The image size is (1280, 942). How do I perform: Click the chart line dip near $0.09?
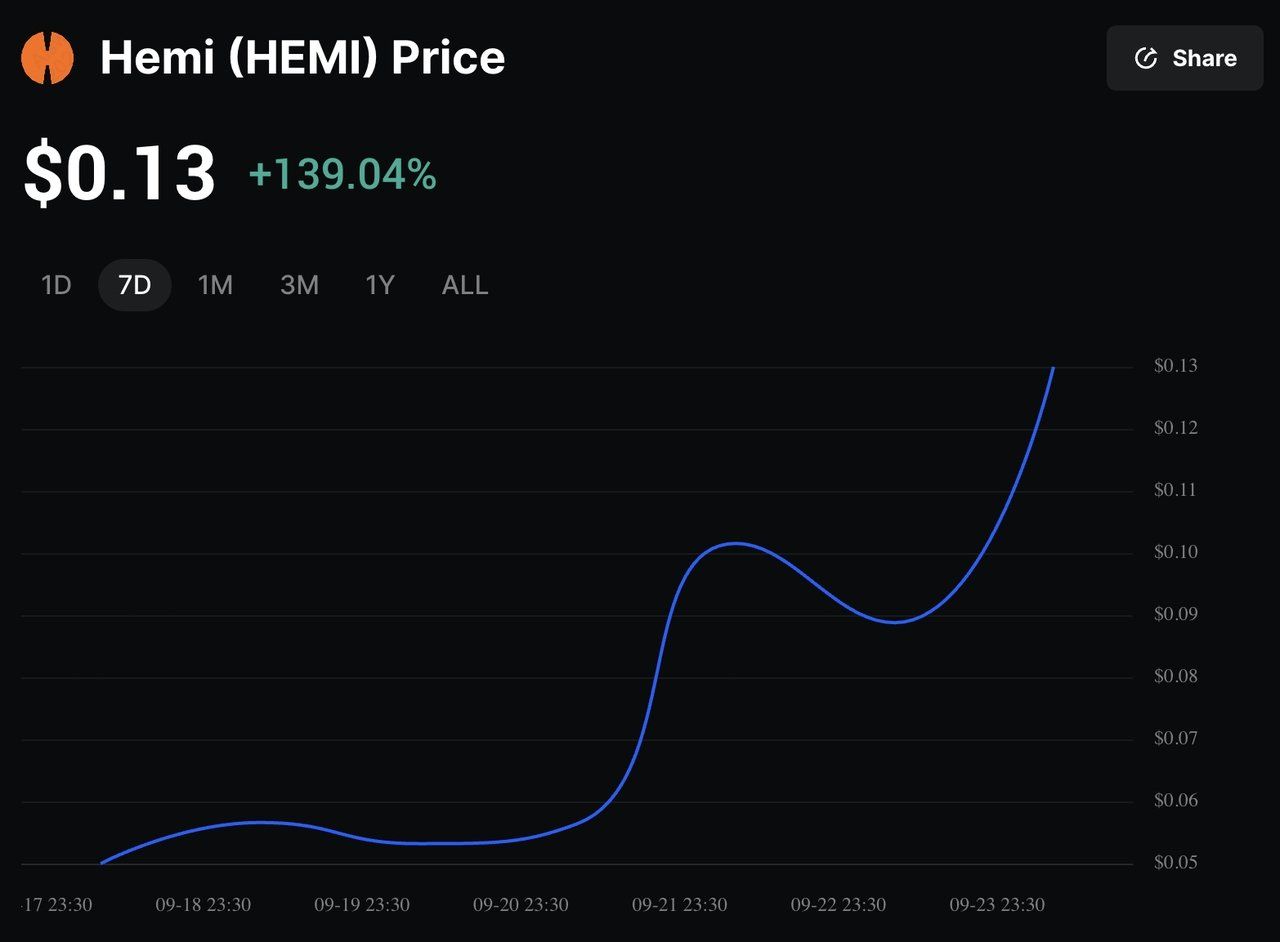pos(896,622)
